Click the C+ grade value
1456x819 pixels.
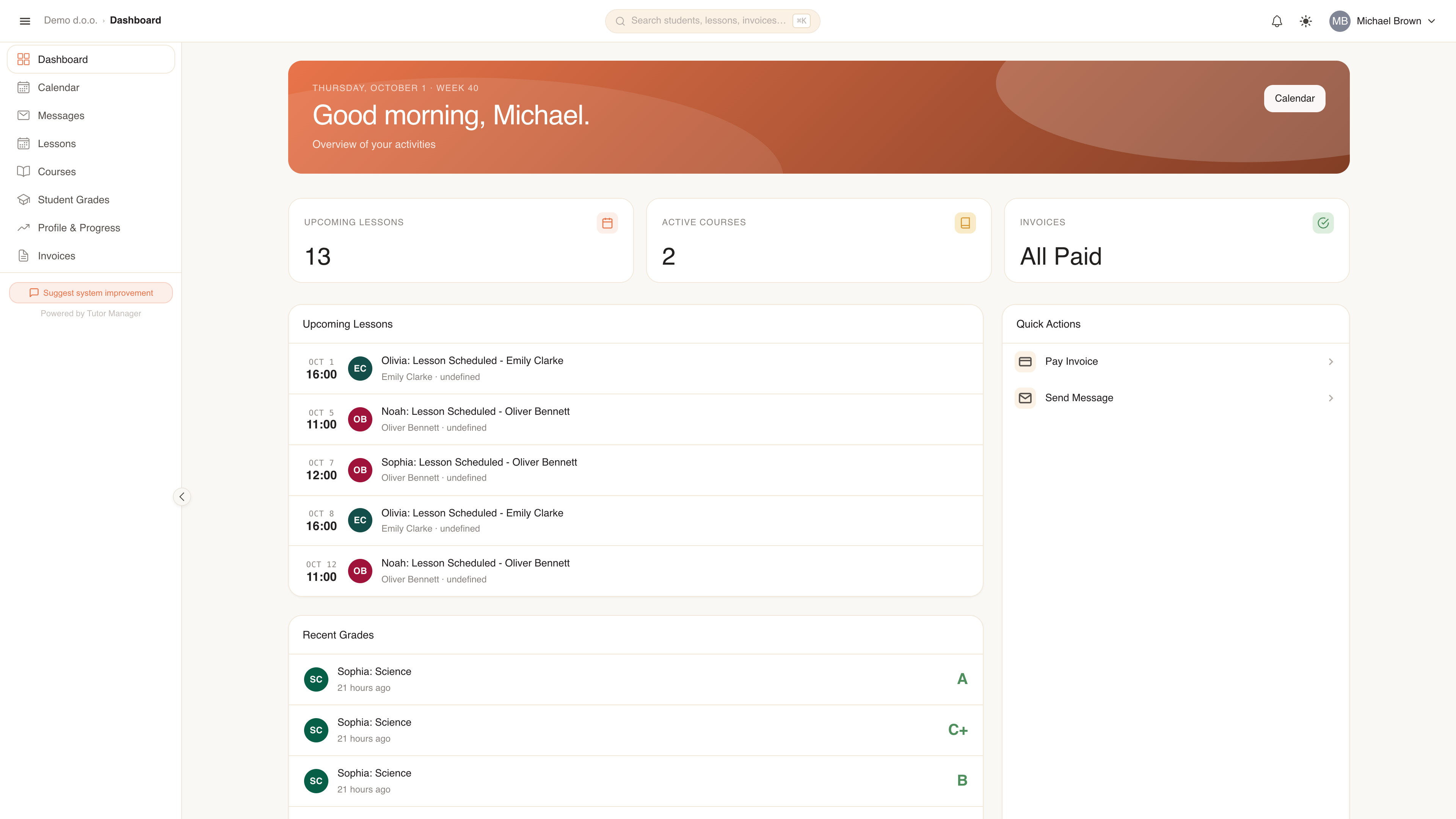[x=957, y=730]
